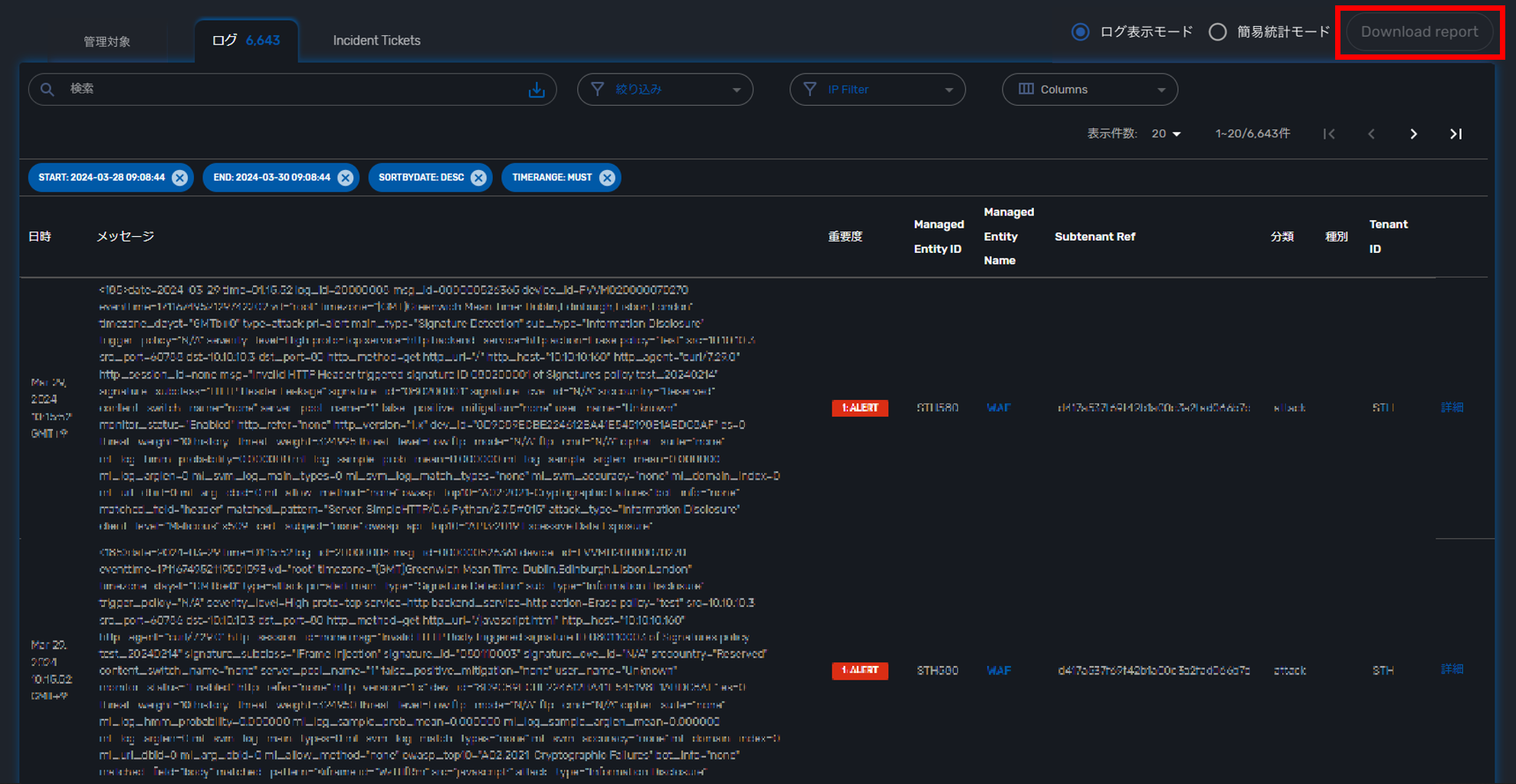The height and width of the screenshot is (784, 1516).
Task: Jump to the last page of logs
Action: click(x=1455, y=134)
